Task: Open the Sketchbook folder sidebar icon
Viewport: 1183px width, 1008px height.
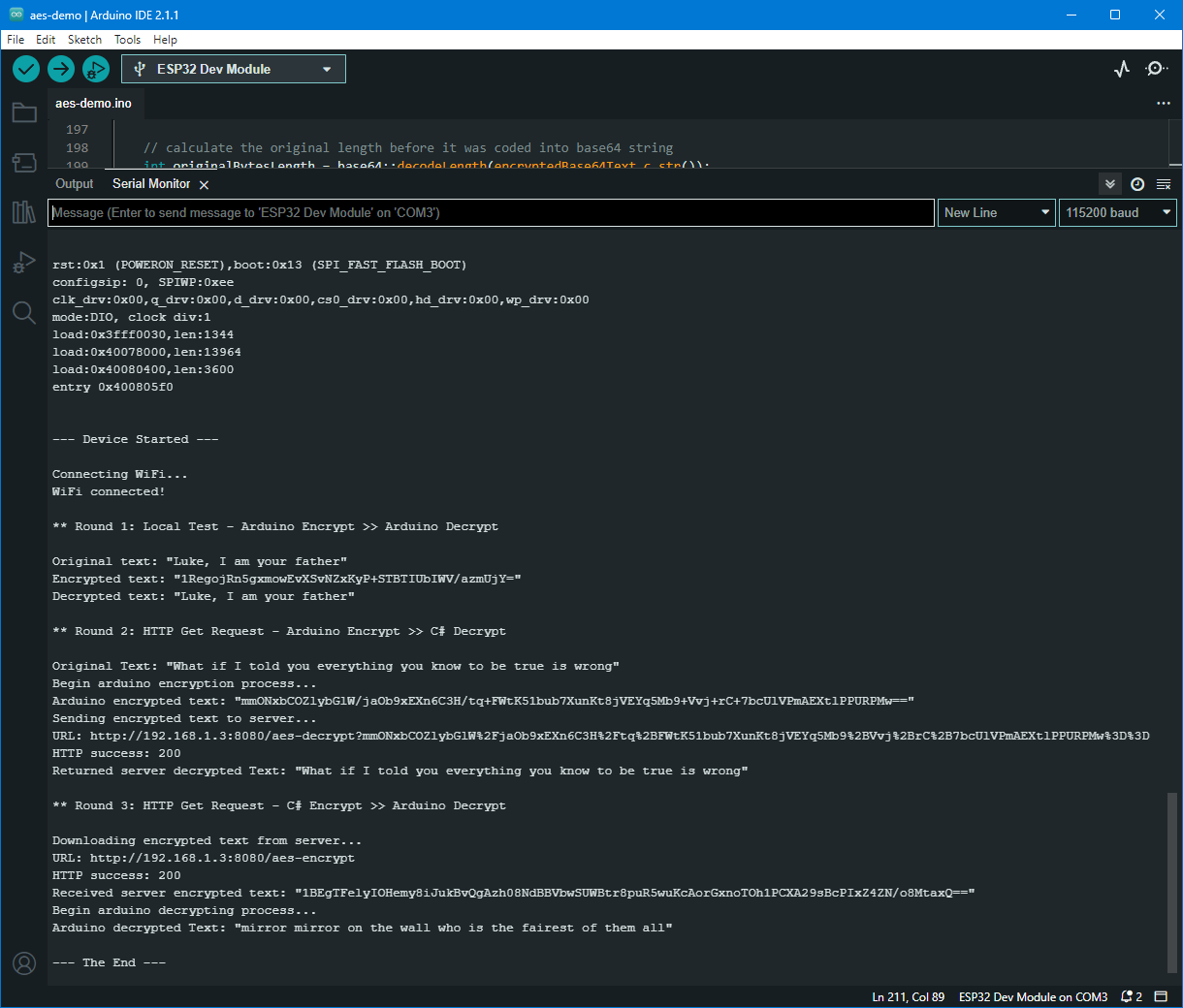Action: (24, 112)
